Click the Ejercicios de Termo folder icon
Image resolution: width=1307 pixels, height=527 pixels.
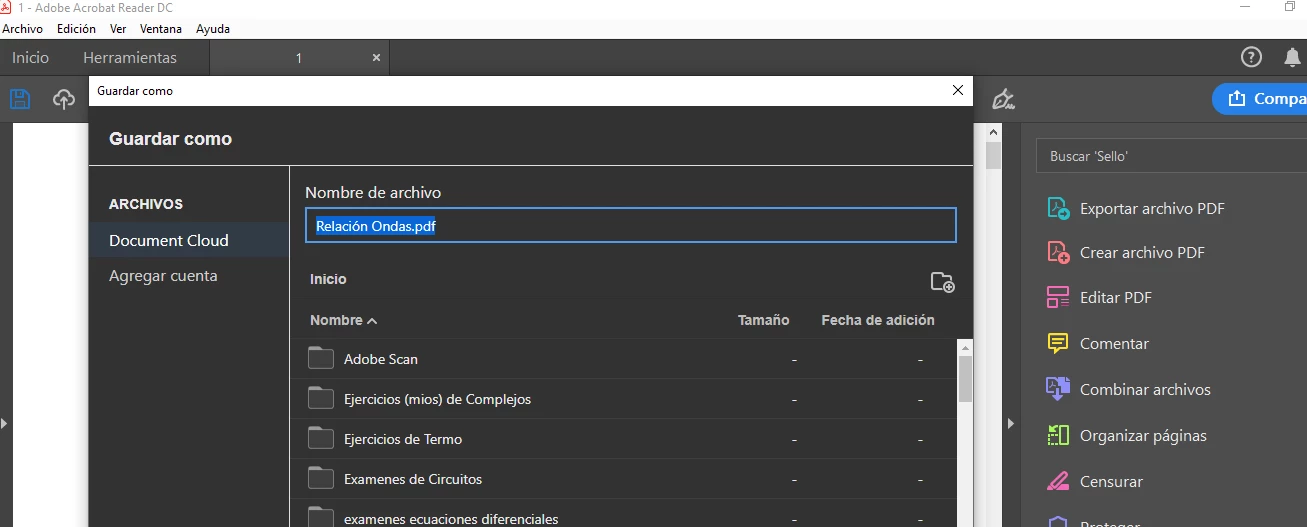point(321,438)
